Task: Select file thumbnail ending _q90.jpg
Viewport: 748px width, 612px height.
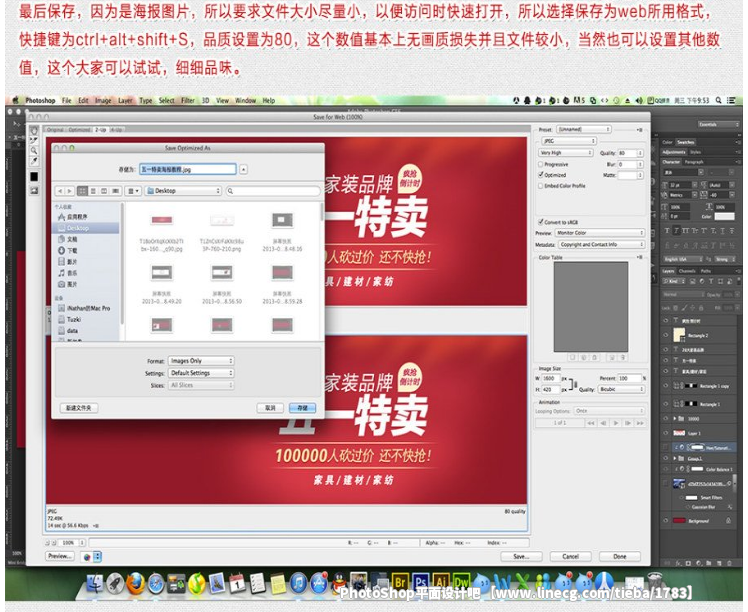Action: point(162,220)
